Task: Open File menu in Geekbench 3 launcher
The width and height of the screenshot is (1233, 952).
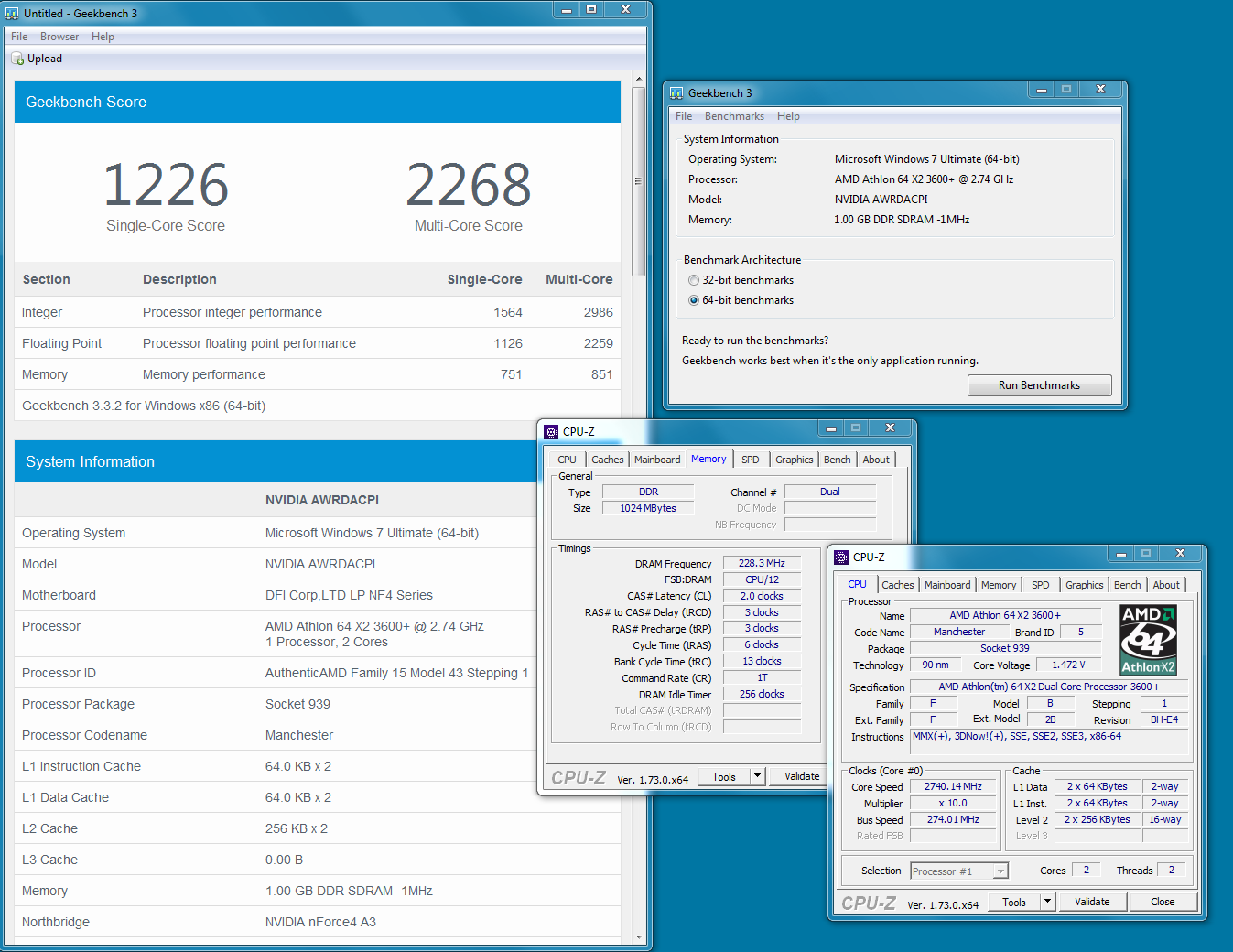Action: point(684,116)
